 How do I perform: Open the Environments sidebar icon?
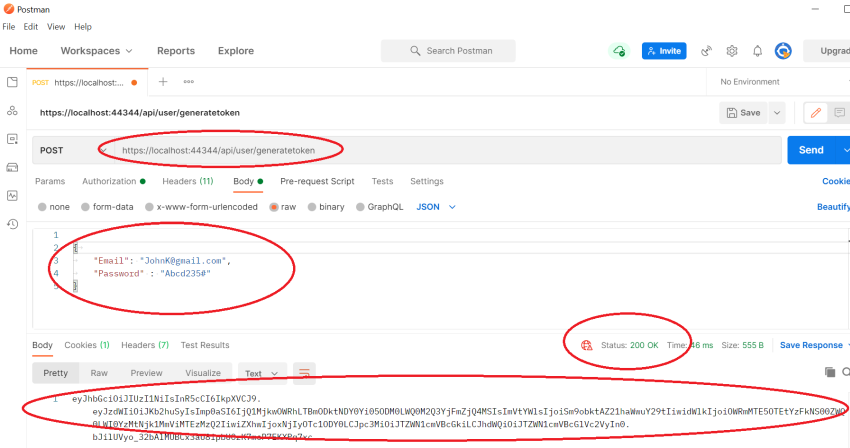click(x=12, y=139)
